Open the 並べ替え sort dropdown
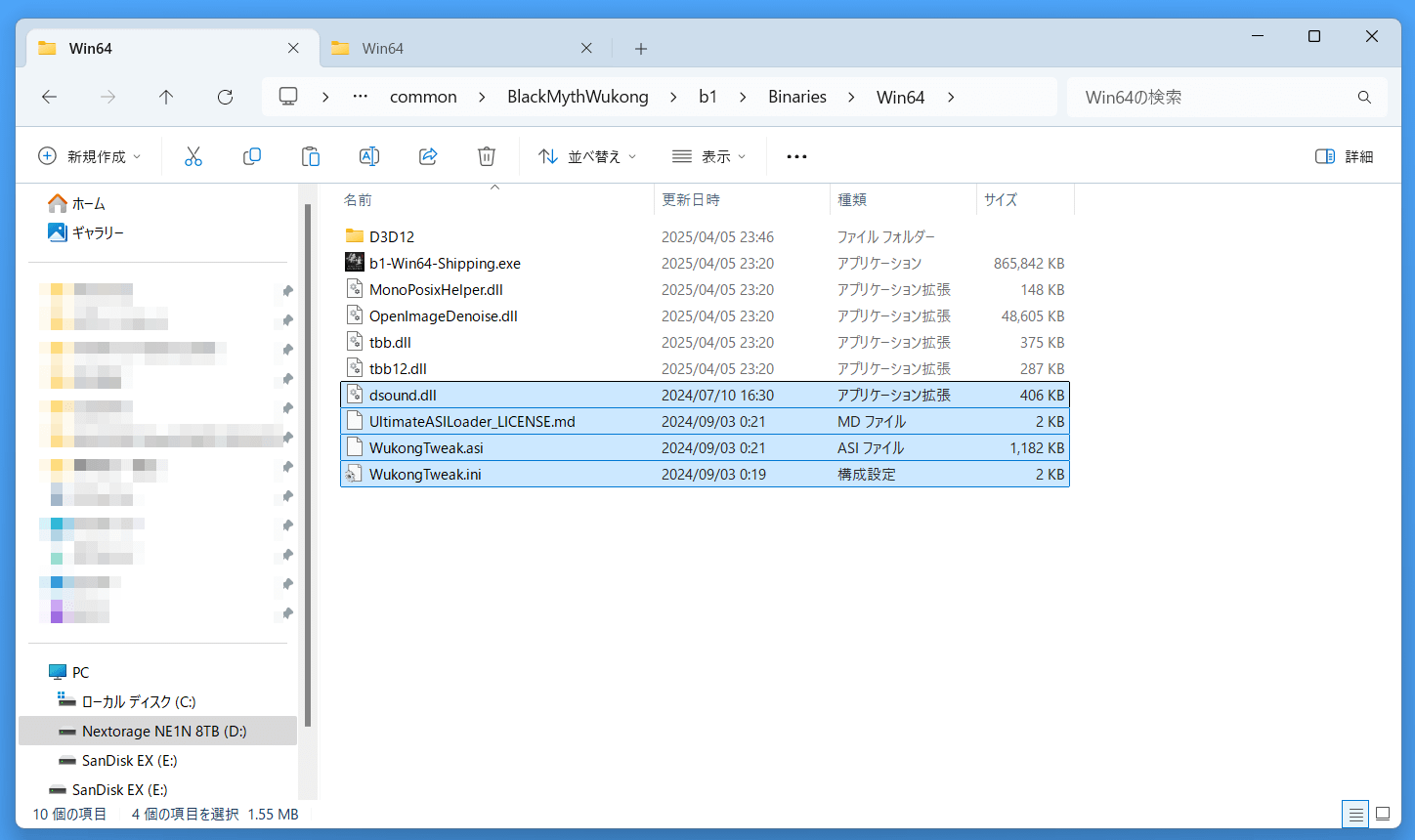This screenshot has width=1415, height=840. tap(587, 156)
